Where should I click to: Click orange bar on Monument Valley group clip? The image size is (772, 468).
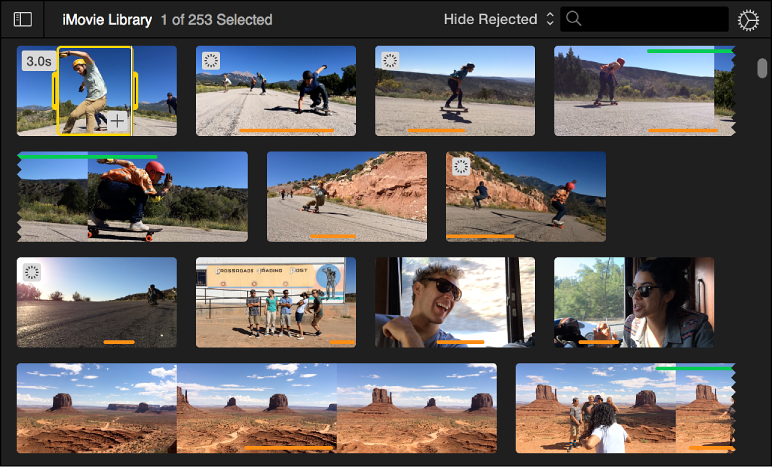(x=711, y=448)
